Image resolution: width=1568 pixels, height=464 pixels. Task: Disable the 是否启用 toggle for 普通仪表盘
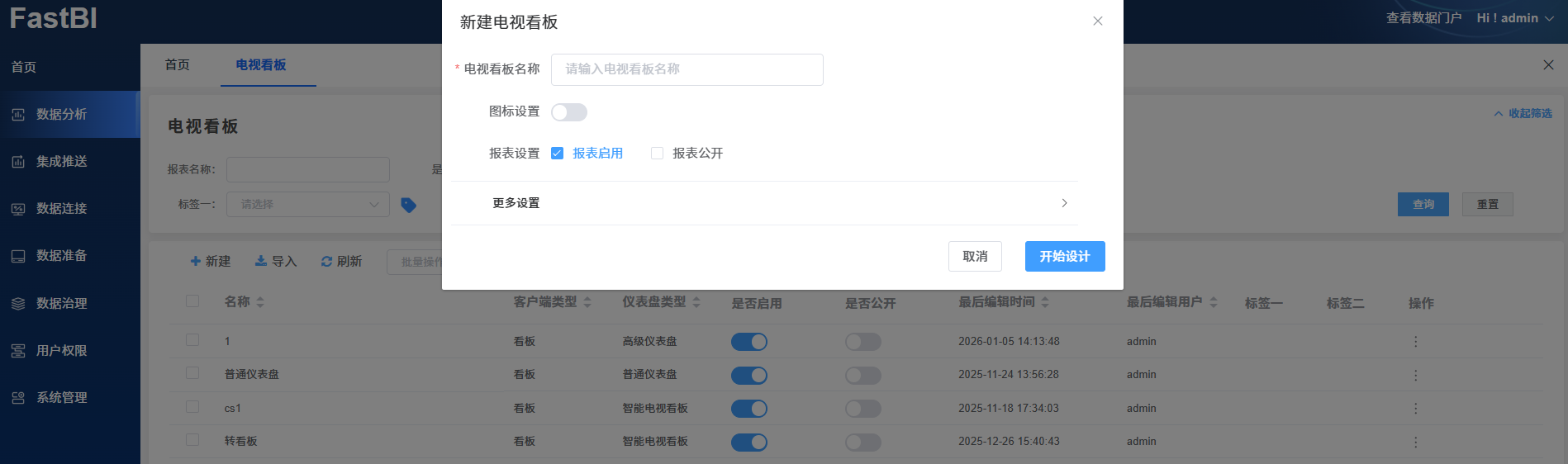coord(748,376)
